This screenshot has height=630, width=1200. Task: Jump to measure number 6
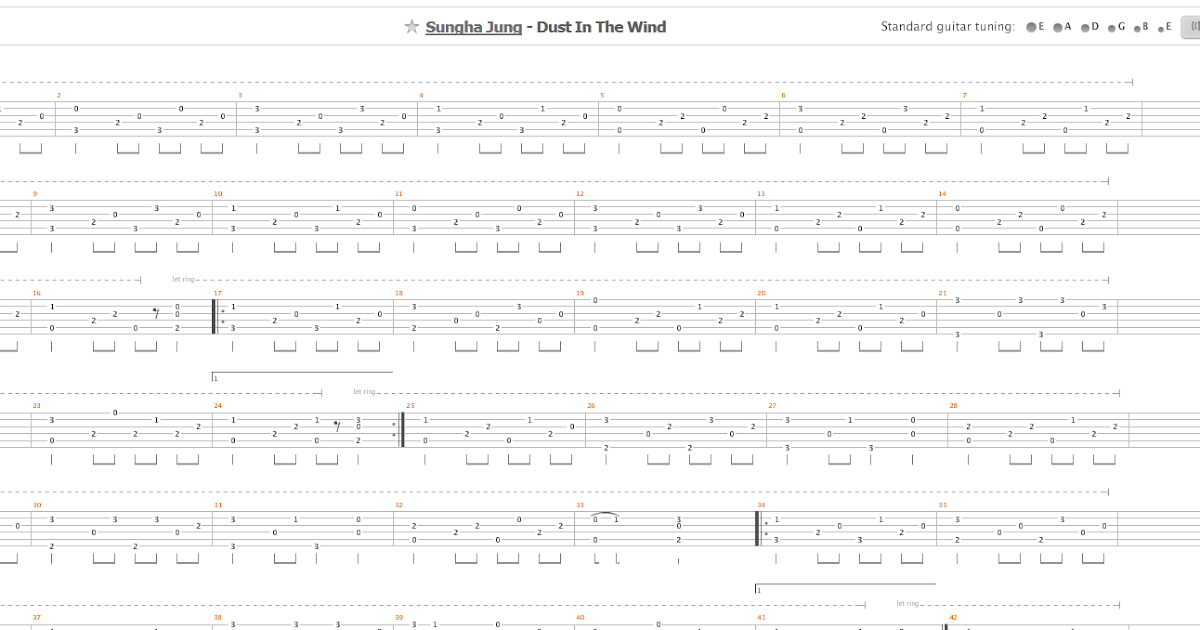(783, 95)
